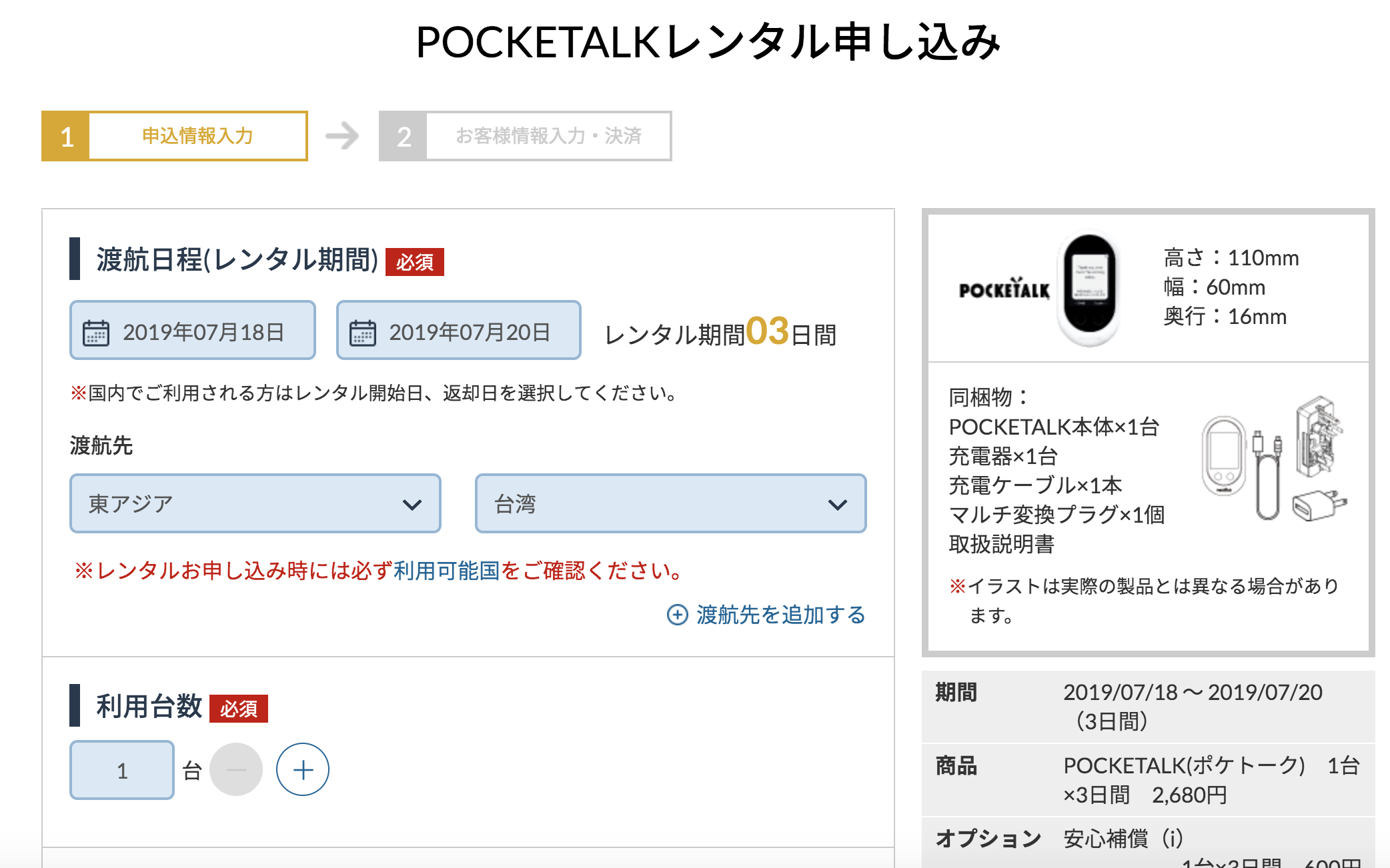
Task: Click the 安心補償 info (i) icon
Action: click(x=1172, y=839)
